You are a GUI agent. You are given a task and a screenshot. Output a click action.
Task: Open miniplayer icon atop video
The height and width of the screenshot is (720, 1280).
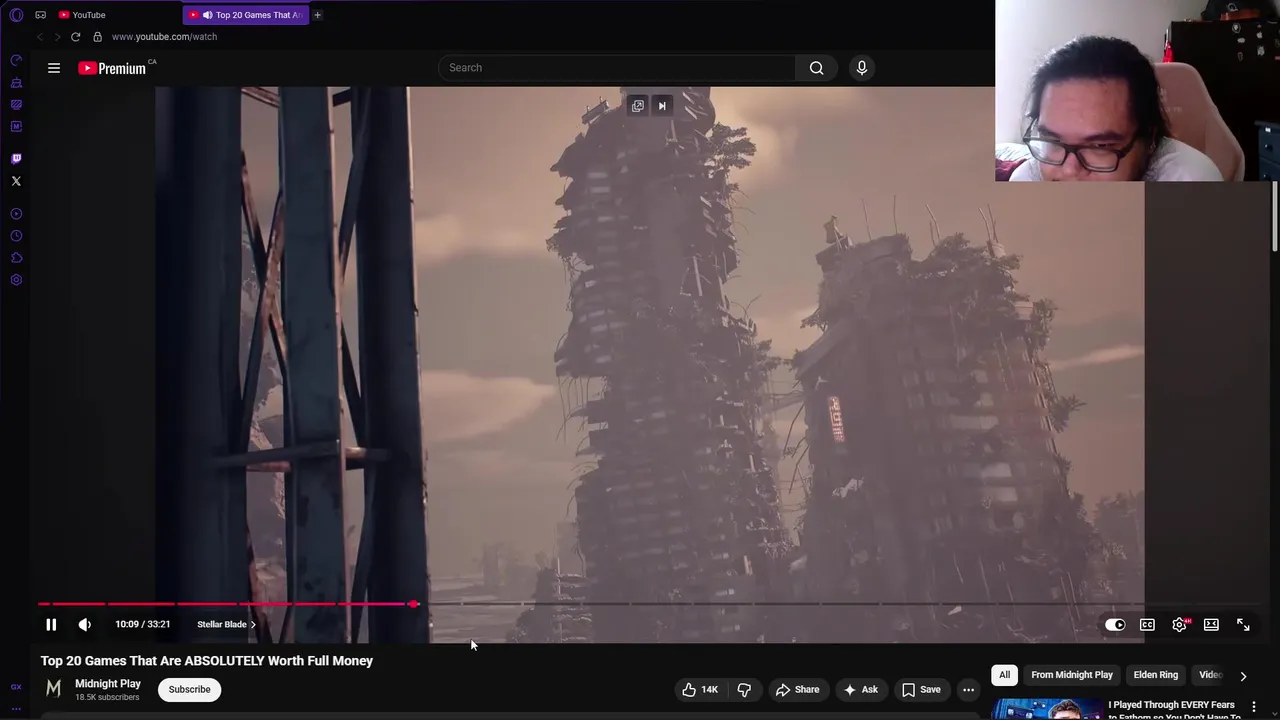pyautogui.click(x=638, y=106)
